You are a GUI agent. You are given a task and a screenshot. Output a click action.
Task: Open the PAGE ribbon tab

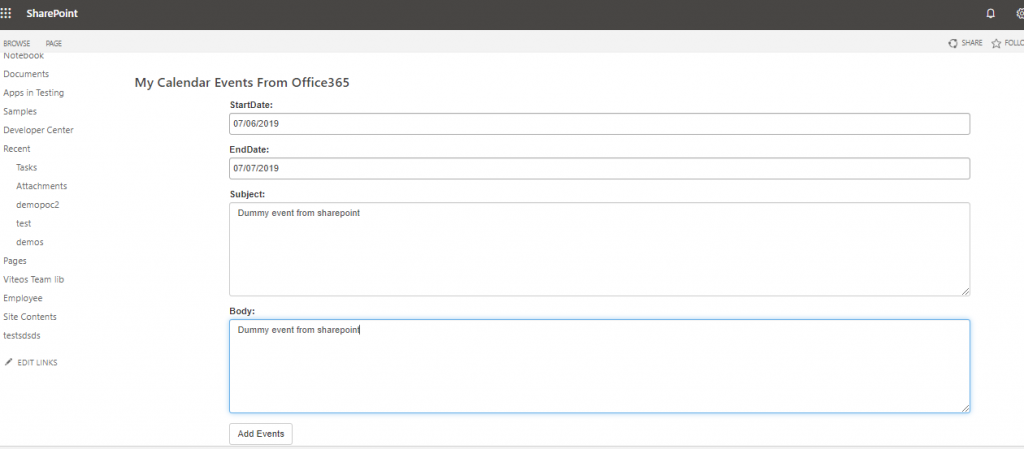[54, 44]
